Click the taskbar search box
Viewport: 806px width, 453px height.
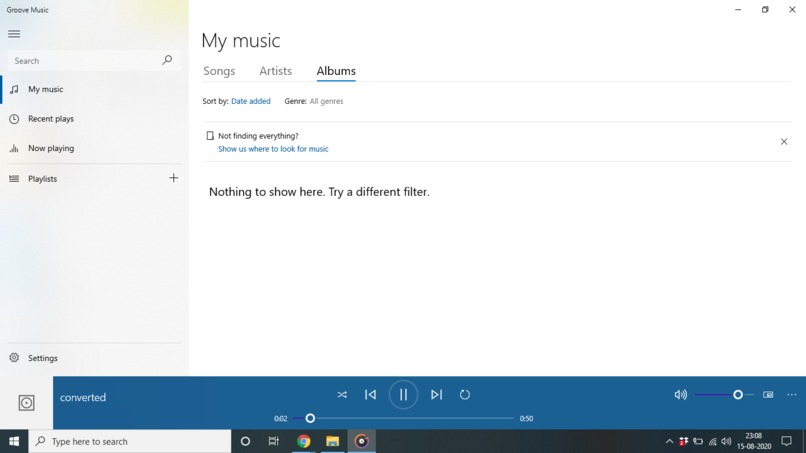(130, 441)
